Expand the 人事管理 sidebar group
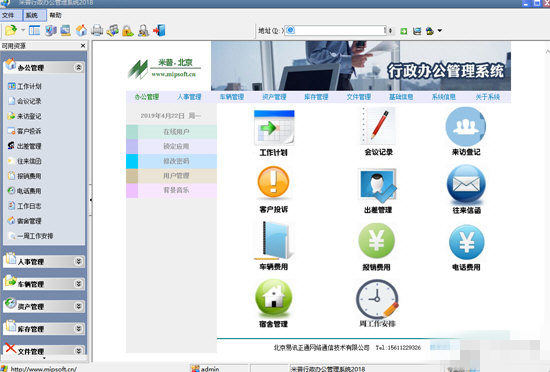Screen dimensions: 550x372 [x=79, y=261]
